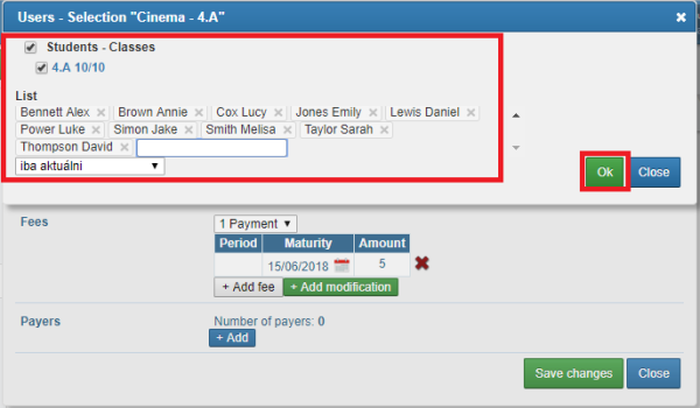
Task: Open the '1 Payment' dropdown
Action: [x=255, y=224]
